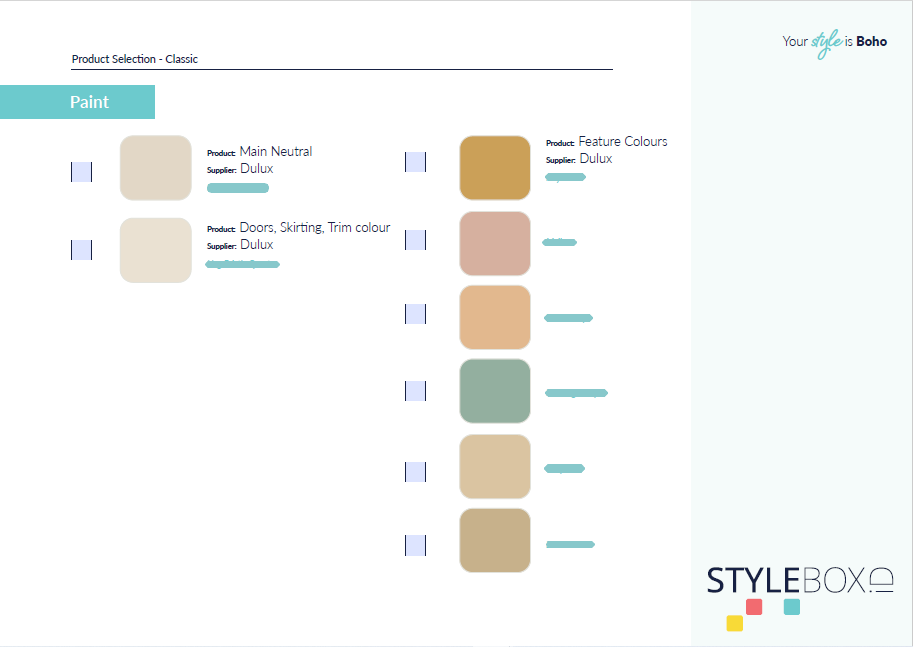Click the Your style is Boho text
This screenshot has width=913, height=647.
click(x=834, y=42)
